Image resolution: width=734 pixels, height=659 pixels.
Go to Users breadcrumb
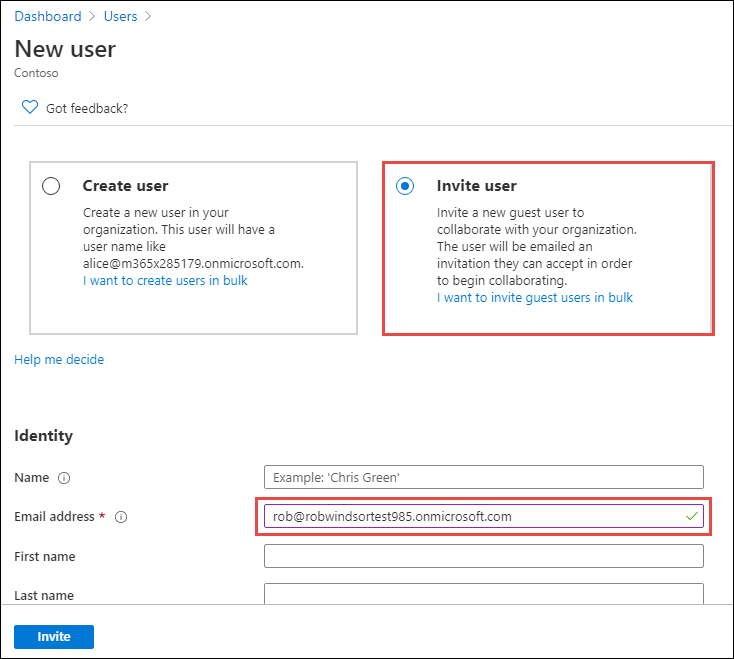120,16
